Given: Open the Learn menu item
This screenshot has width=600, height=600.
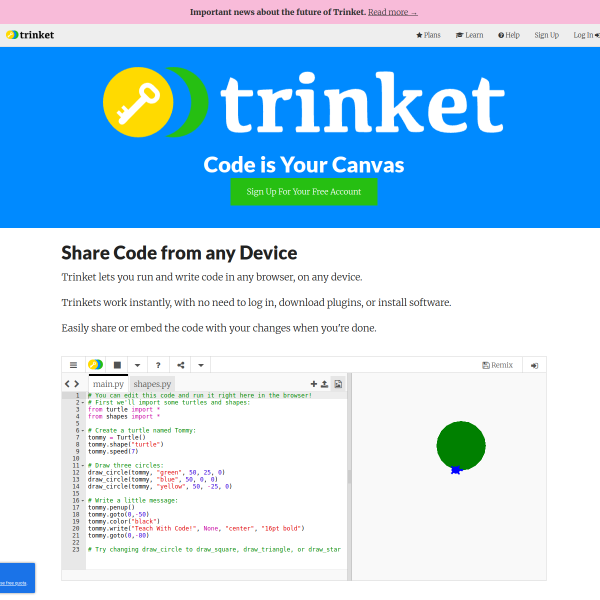Looking at the screenshot, I should pos(469,35).
